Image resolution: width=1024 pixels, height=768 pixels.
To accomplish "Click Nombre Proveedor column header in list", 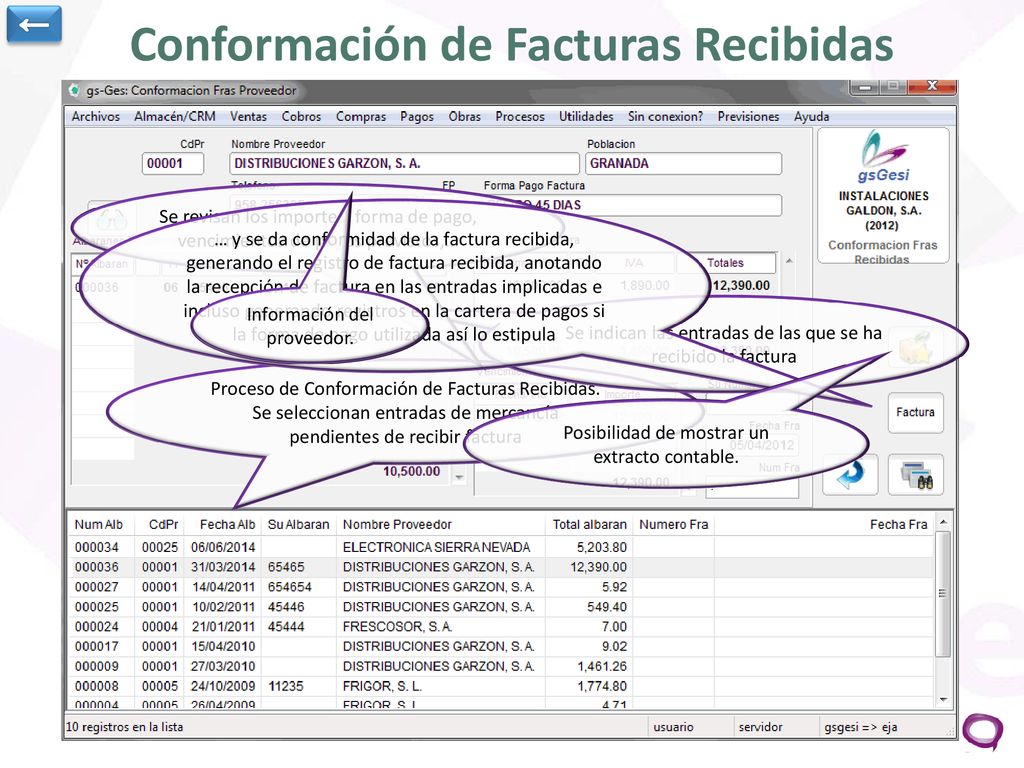I will (398, 524).
